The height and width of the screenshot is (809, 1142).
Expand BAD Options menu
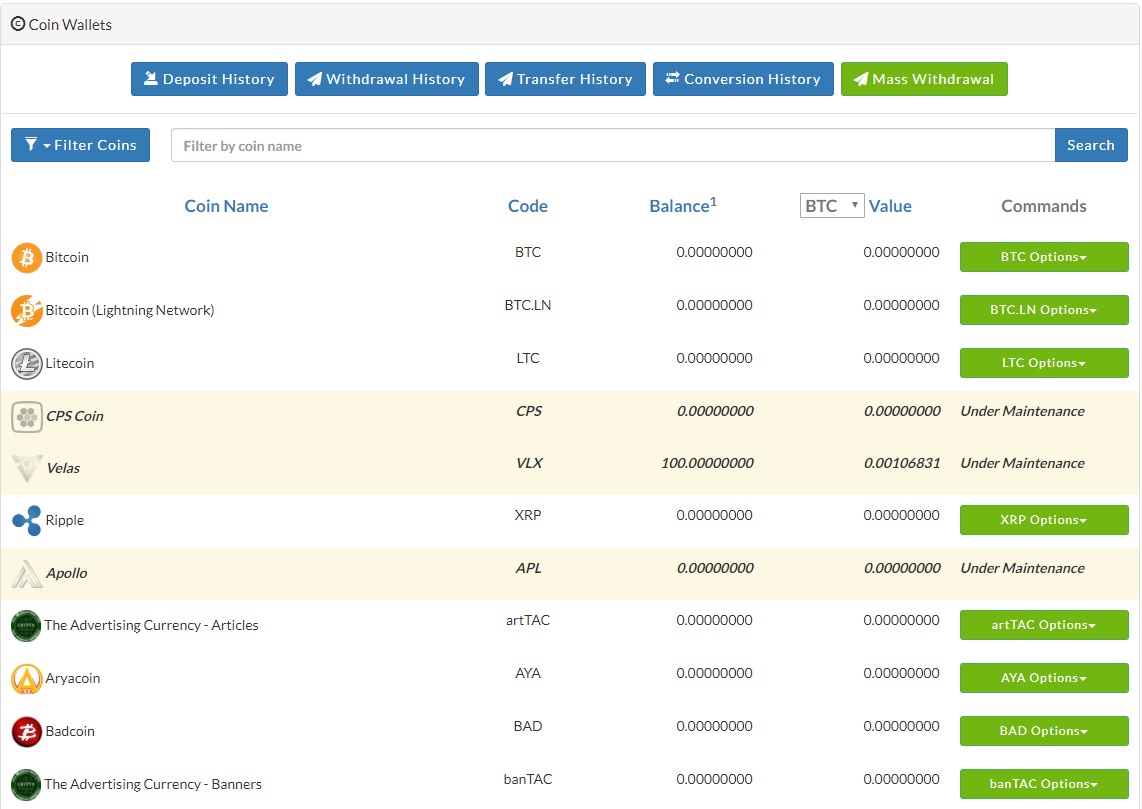tap(1044, 731)
